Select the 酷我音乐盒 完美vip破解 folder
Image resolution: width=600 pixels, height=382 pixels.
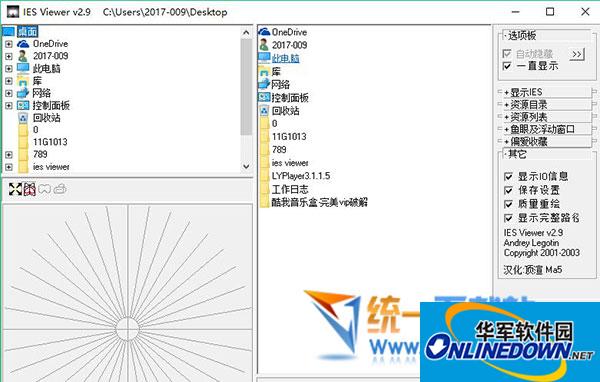(320, 202)
